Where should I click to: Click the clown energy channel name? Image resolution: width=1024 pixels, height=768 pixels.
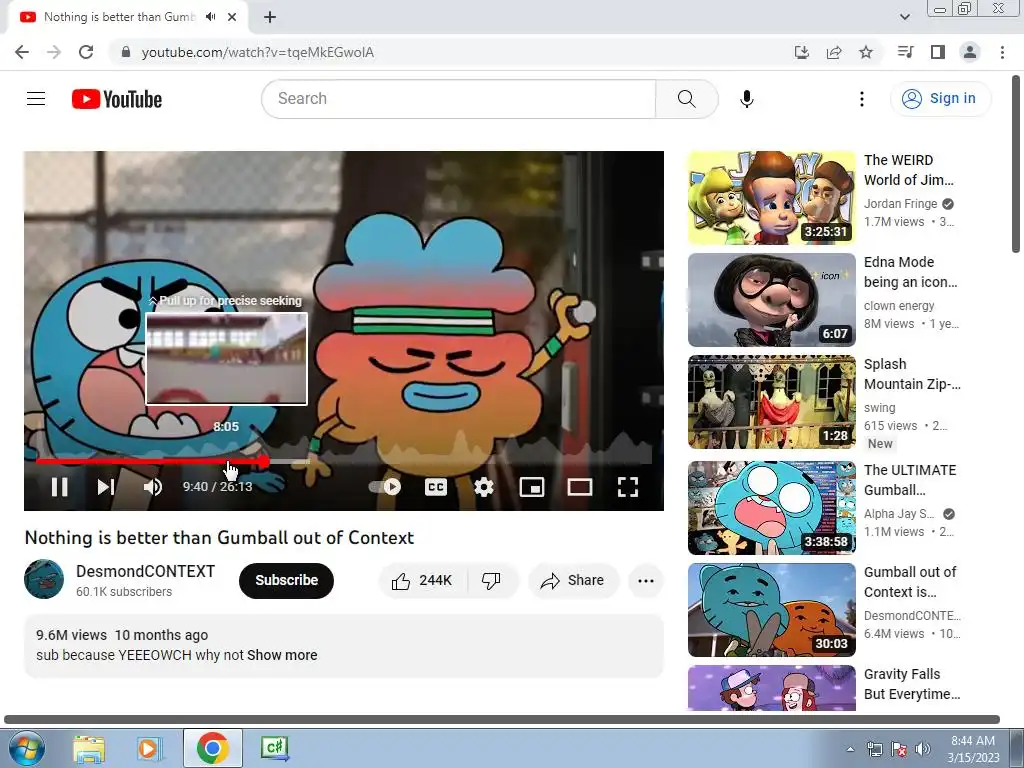[899, 306]
